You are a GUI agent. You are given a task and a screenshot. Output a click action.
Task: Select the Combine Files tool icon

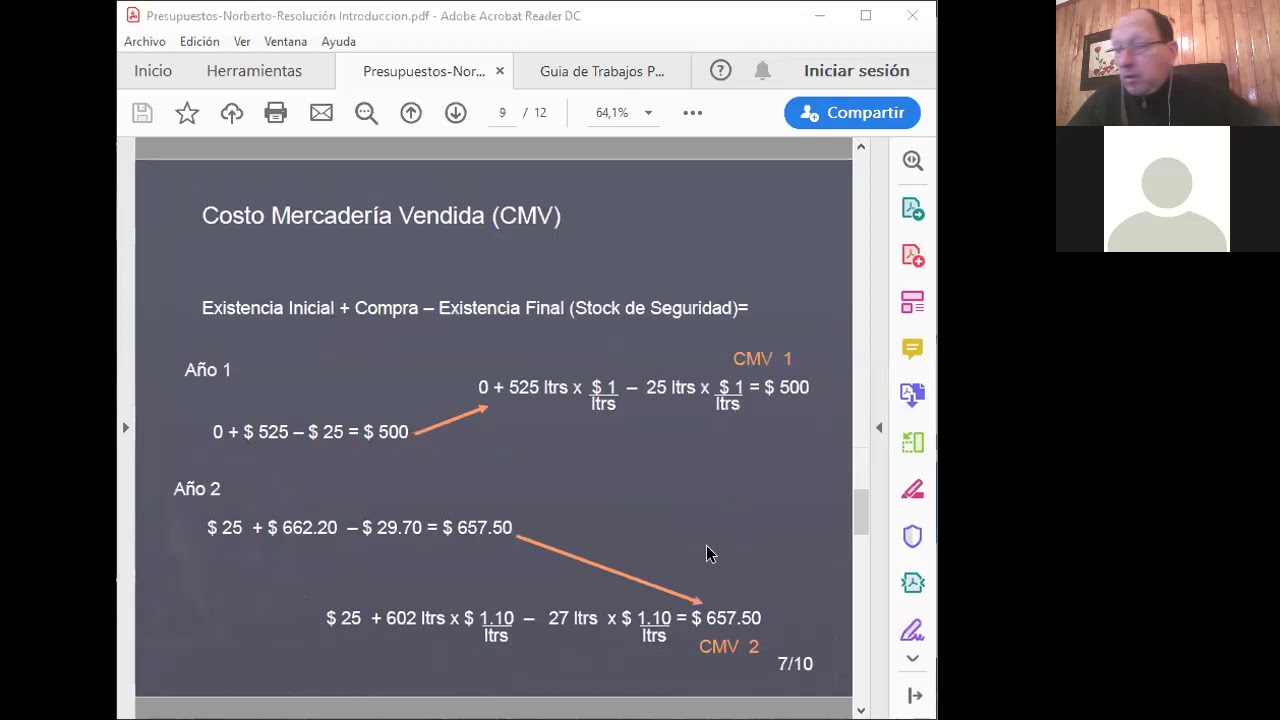pyautogui.click(x=913, y=395)
